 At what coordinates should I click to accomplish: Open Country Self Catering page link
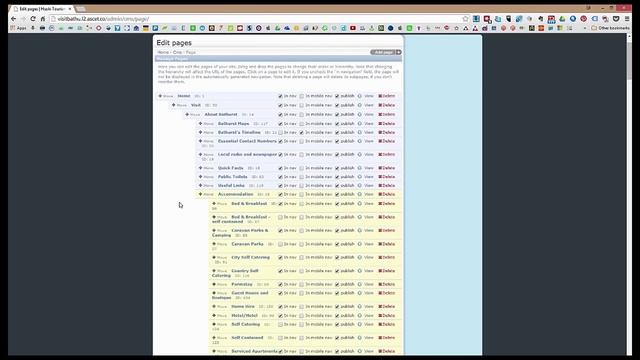click(x=235, y=273)
